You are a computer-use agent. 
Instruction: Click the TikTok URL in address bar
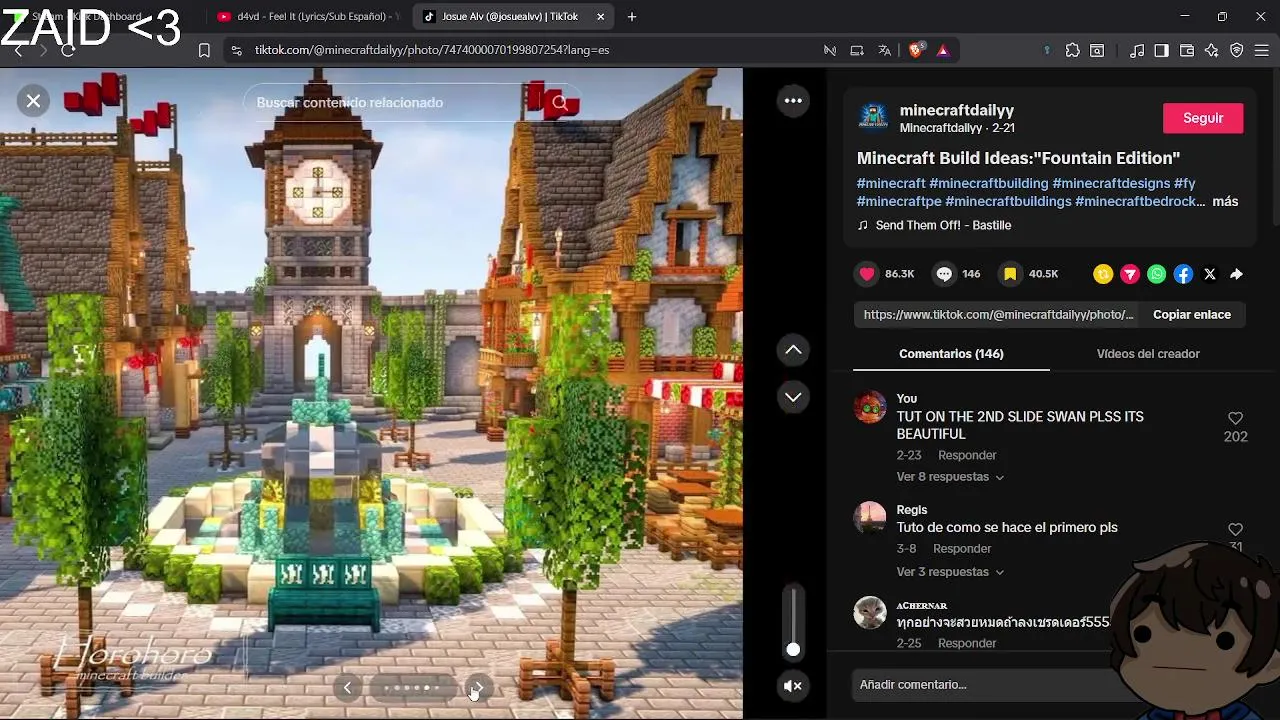tap(432, 50)
